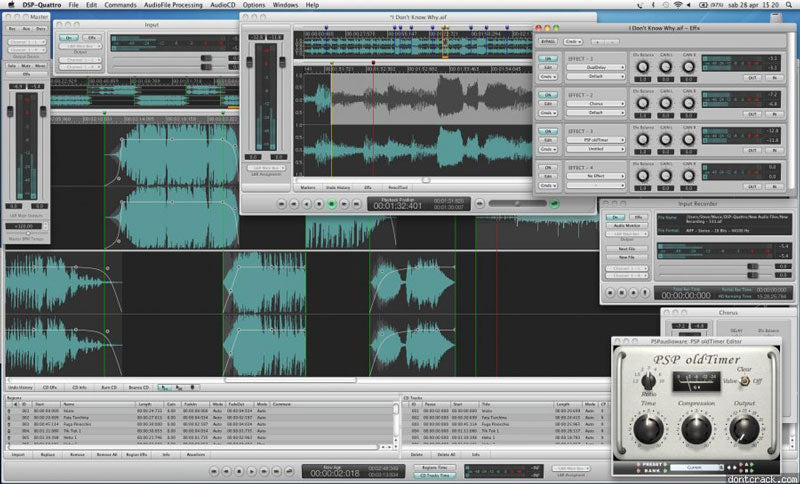Click volume icon in macOS menu bar

(x=690, y=5)
